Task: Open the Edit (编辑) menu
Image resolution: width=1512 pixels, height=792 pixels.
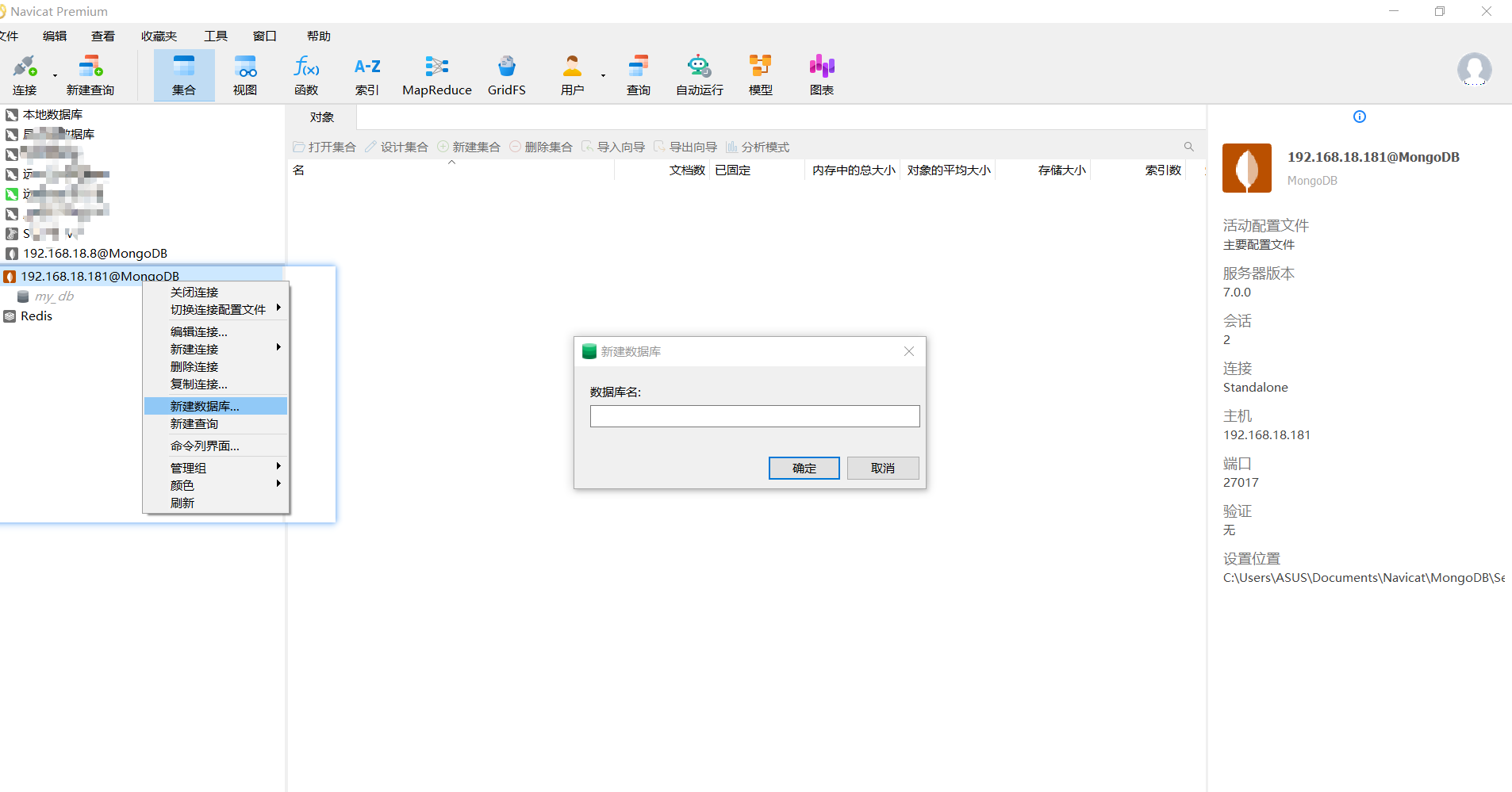Action: (55, 36)
